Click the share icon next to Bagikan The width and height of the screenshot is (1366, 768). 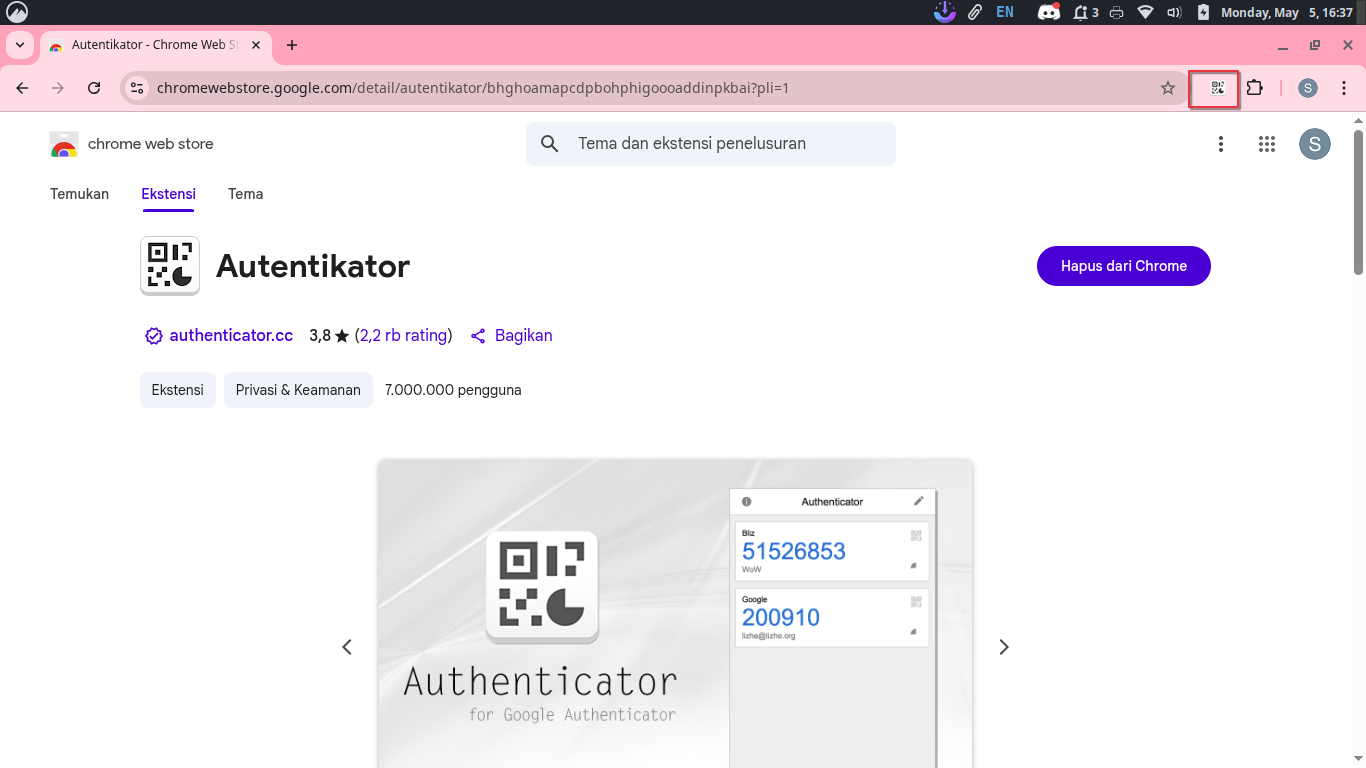(478, 336)
